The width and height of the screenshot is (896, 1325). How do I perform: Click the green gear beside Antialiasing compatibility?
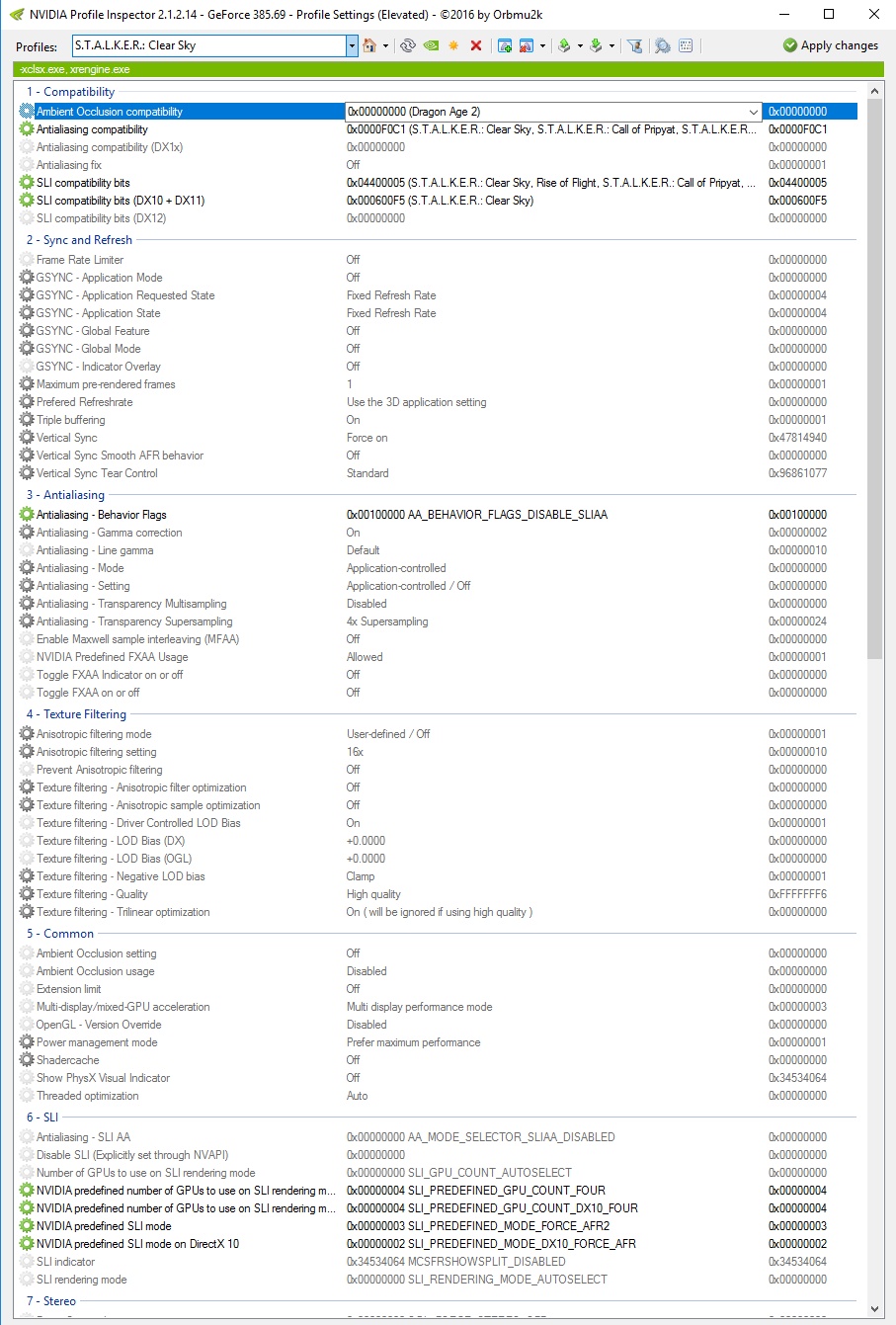click(x=27, y=129)
